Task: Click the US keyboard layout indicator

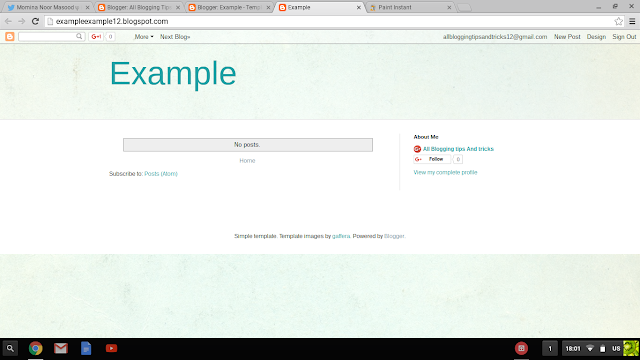Action: (x=616, y=349)
